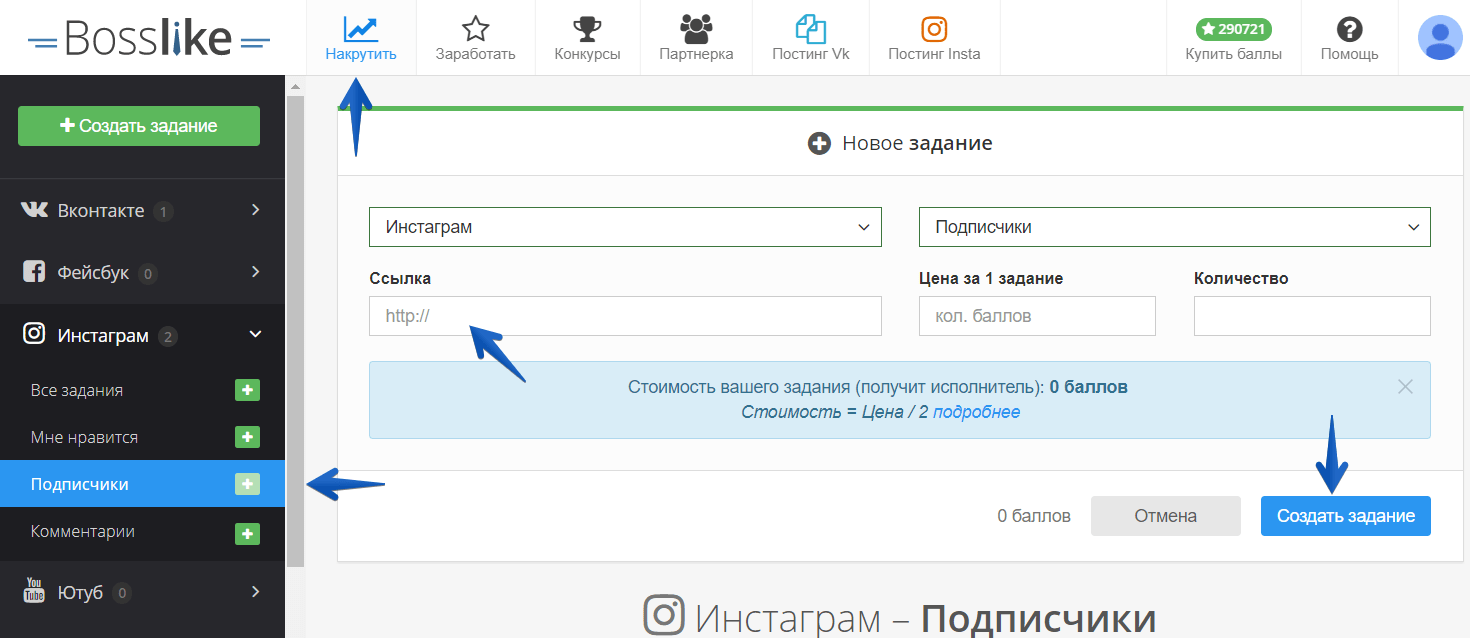Click the Партнерка tab label

pyautogui.click(x=696, y=54)
